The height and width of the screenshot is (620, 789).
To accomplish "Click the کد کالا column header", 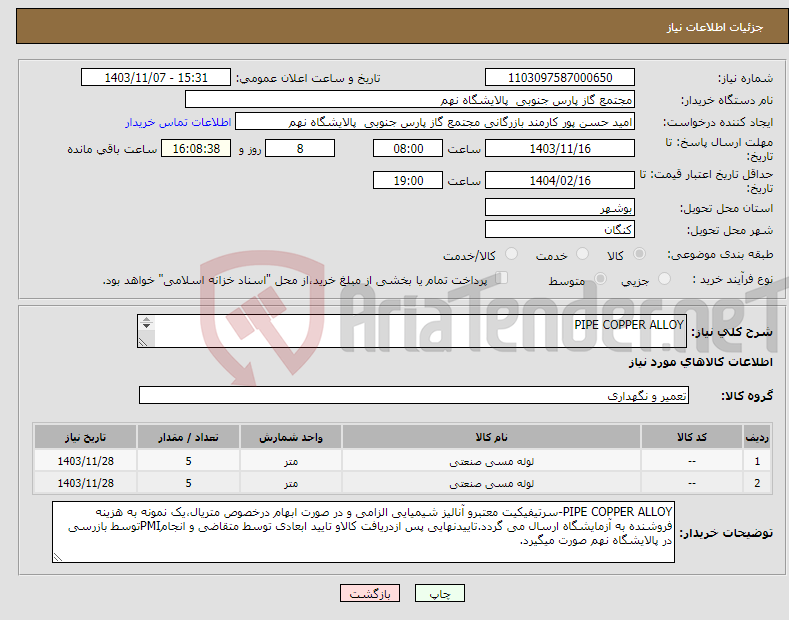I will coord(692,437).
